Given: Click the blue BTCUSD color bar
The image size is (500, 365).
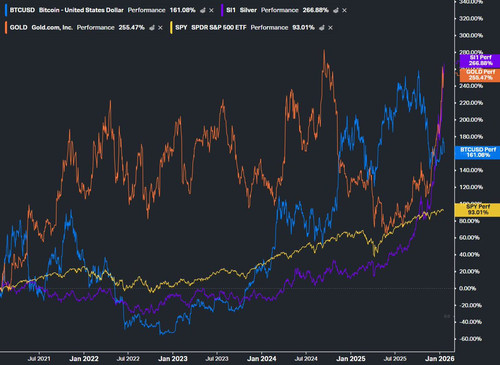Looking at the screenshot, I should 6,10.
